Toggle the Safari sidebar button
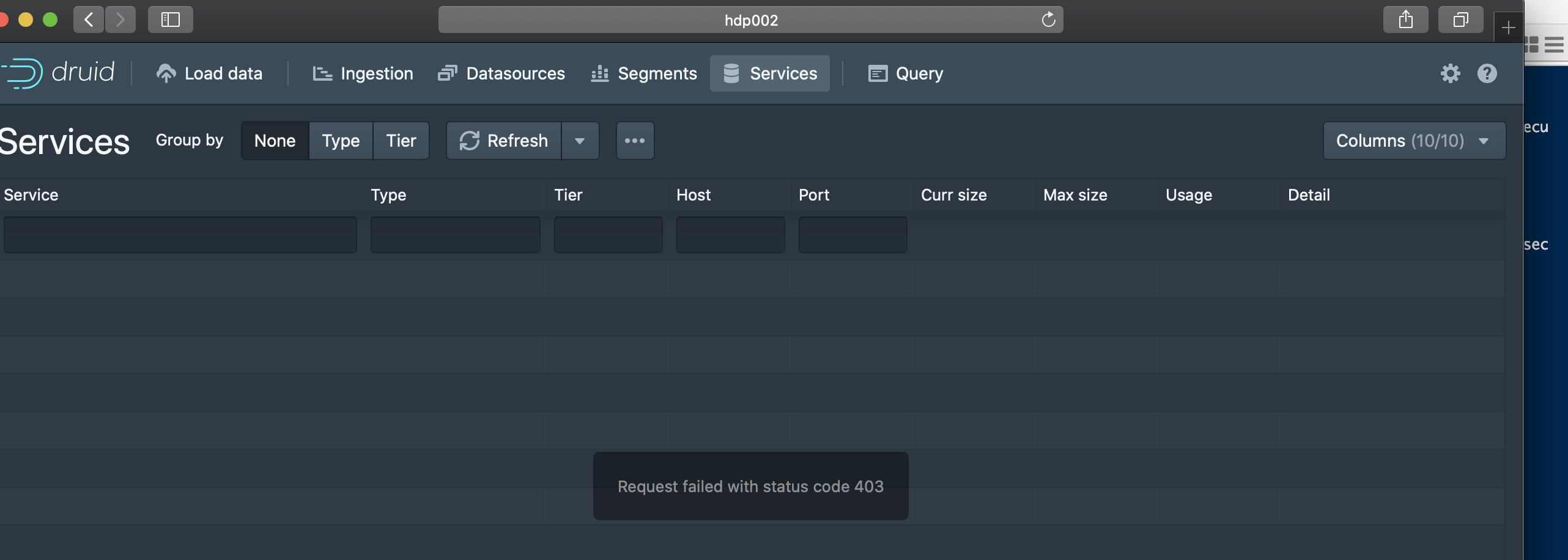The width and height of the screenshot is (1568, 560). pos(170,19)
